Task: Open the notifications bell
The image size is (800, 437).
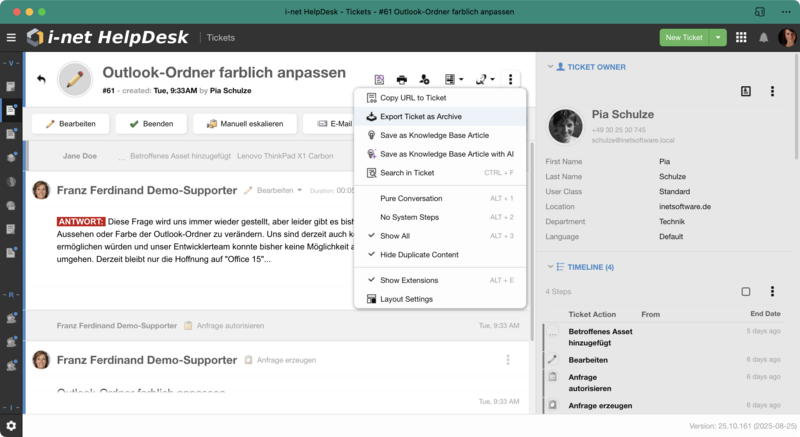Action: pyautogui.click(x=764, y=37)
